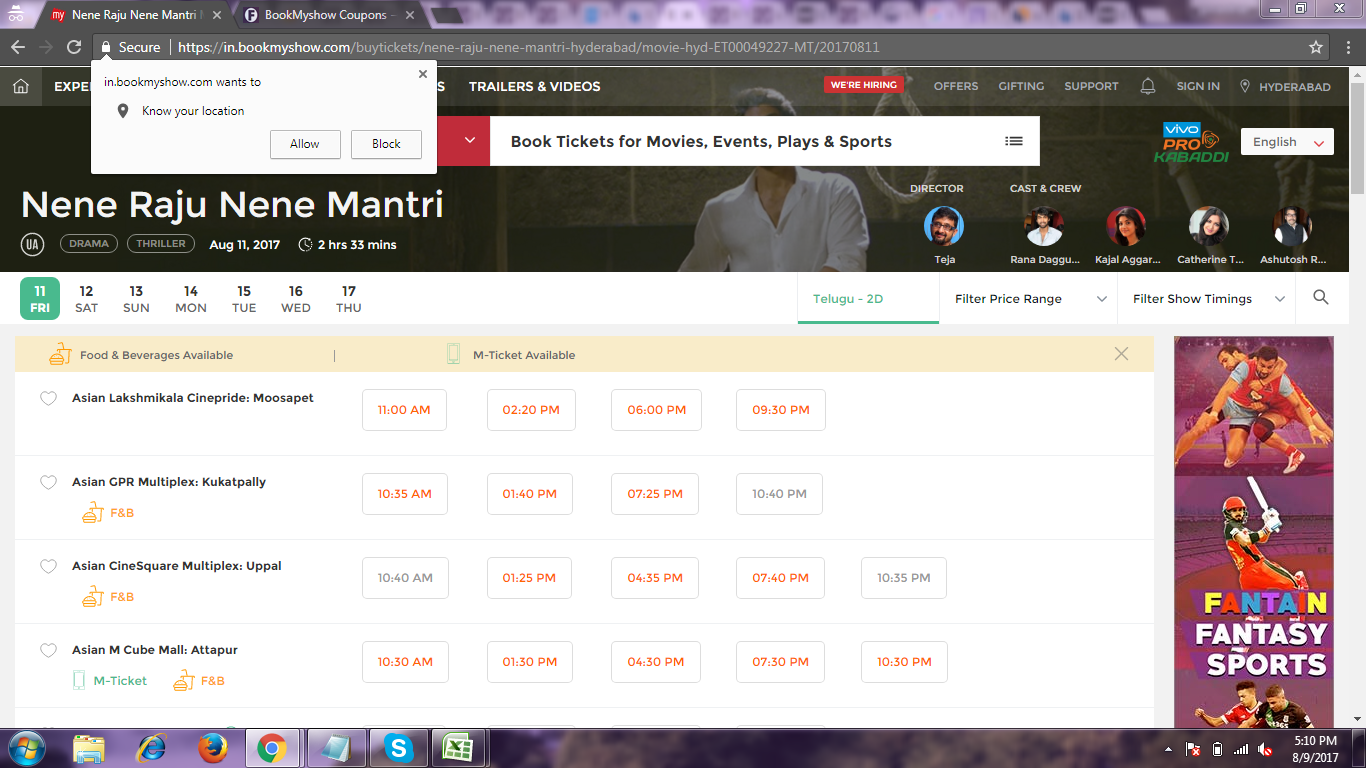This screenshot has height=768, width=1366.
Task: Go back using browser back arrow
Action: (x=18, y=47)
